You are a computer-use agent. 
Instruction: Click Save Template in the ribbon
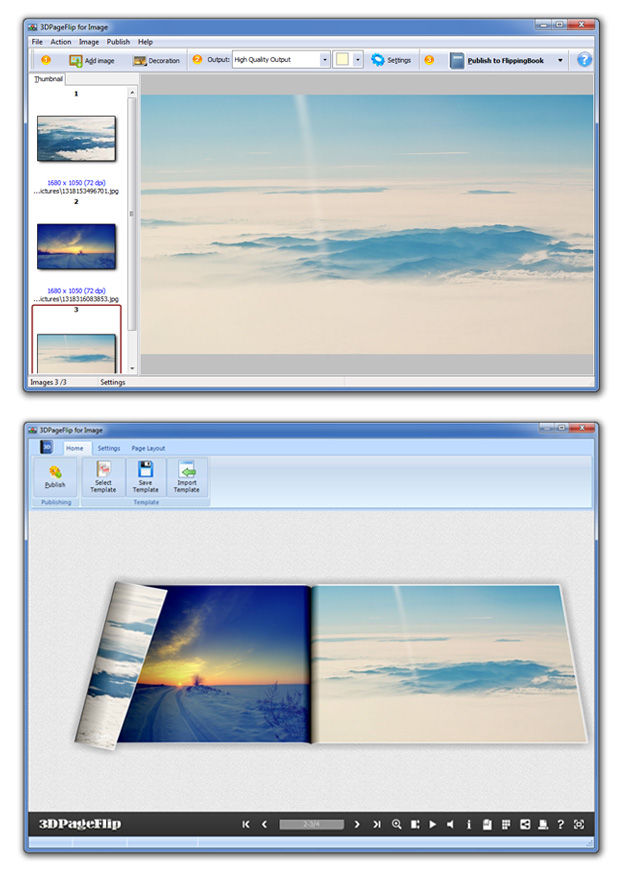(x=145, y=477)
